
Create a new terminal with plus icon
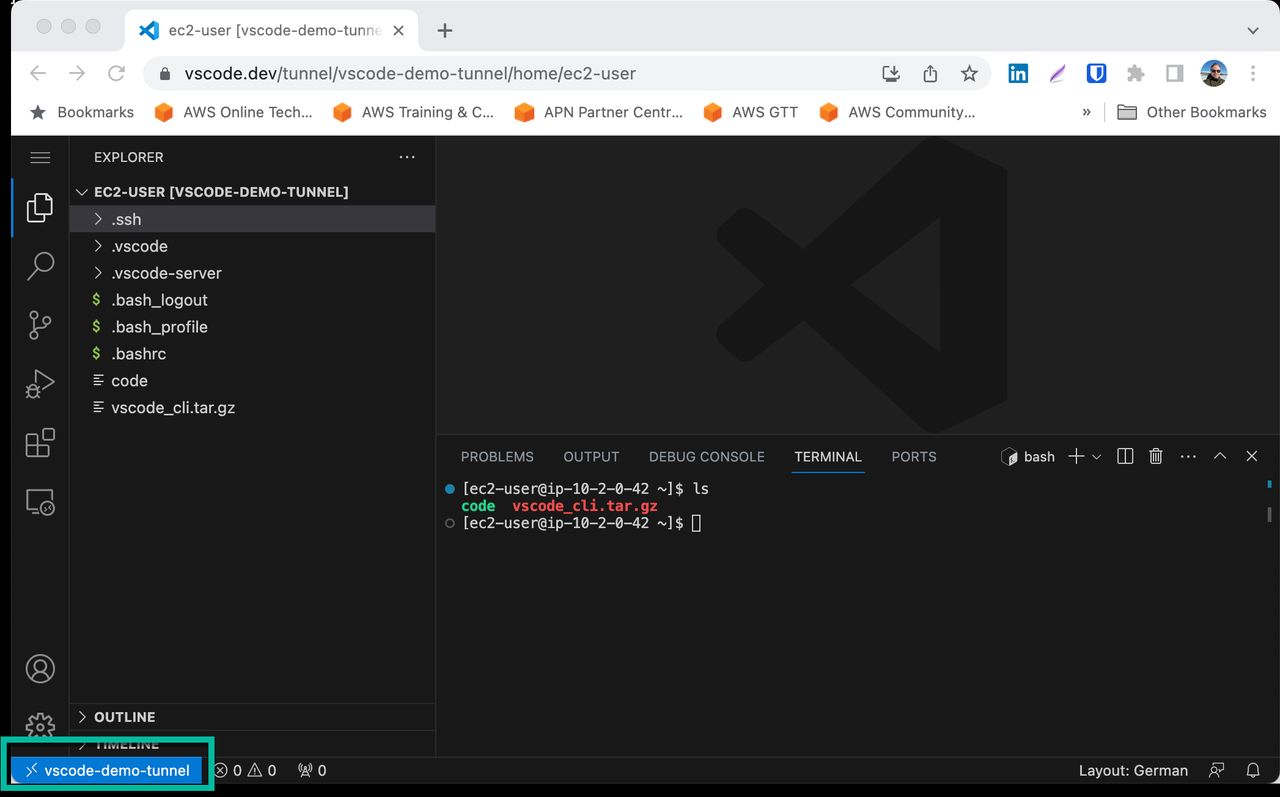point(1076,456)
